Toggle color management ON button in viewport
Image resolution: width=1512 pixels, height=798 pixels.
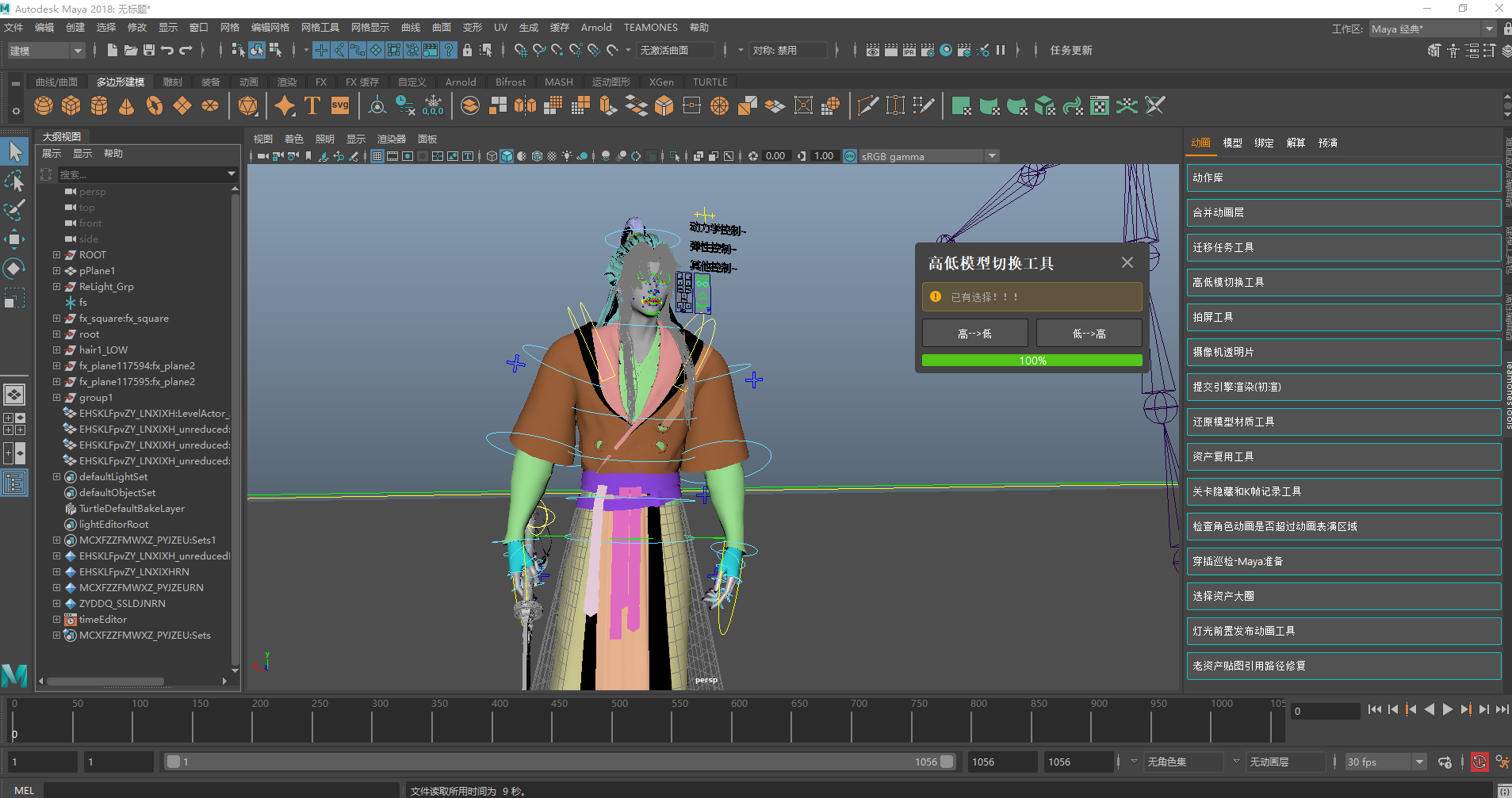pos(850,156)
